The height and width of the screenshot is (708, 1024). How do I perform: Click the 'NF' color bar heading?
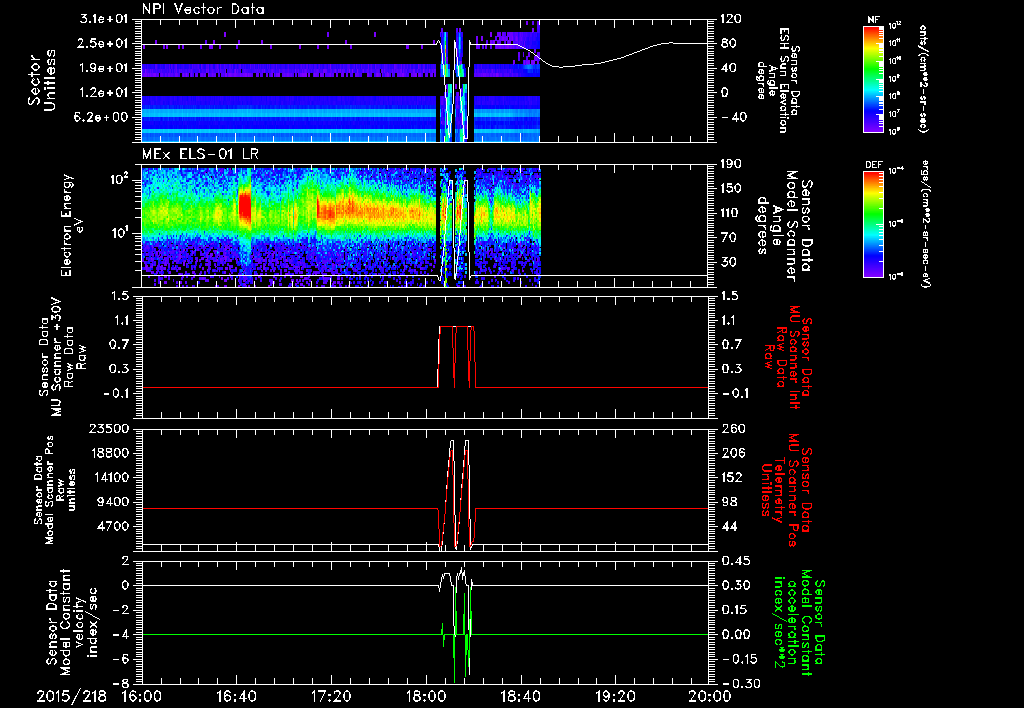pyautogui.click(x=873, y=20)
